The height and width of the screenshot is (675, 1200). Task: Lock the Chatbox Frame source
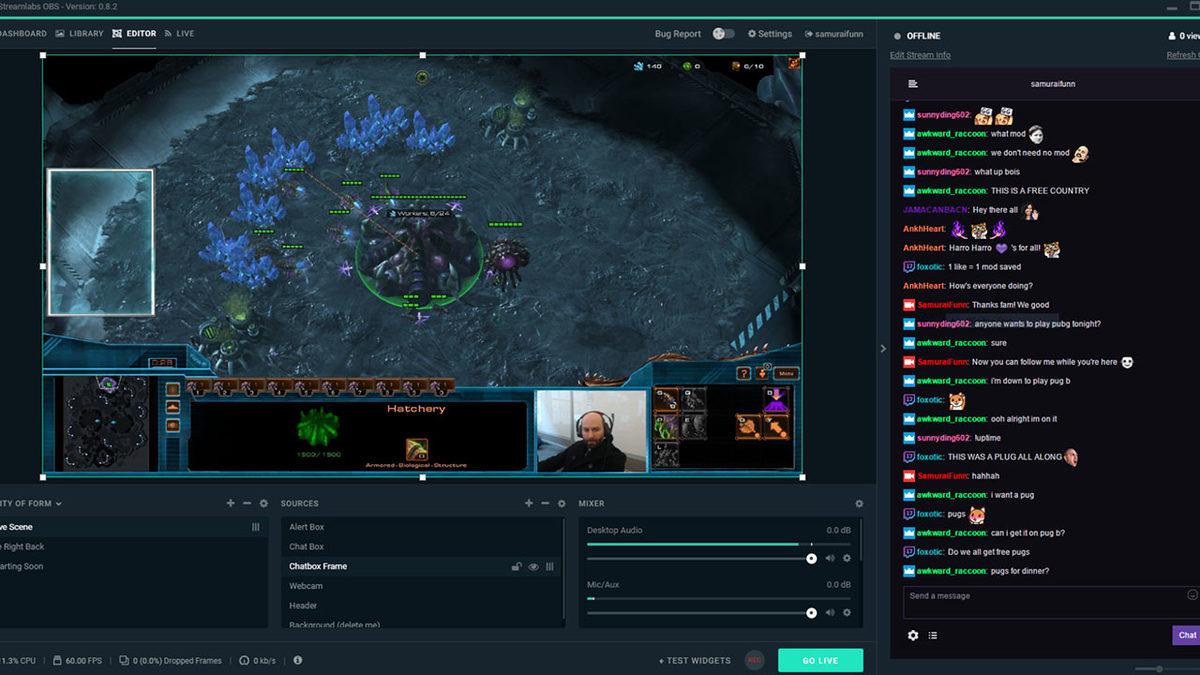517,566
